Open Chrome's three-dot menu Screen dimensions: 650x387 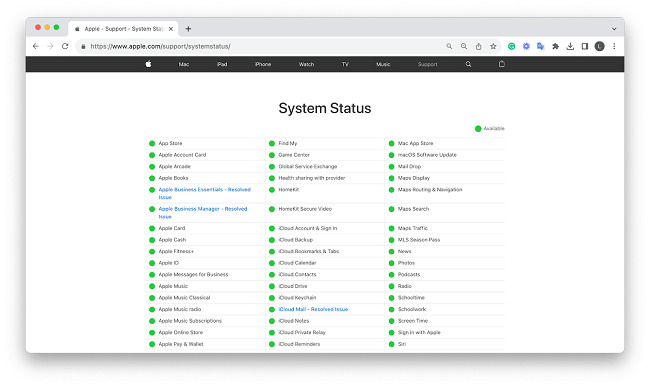[614, 46]
